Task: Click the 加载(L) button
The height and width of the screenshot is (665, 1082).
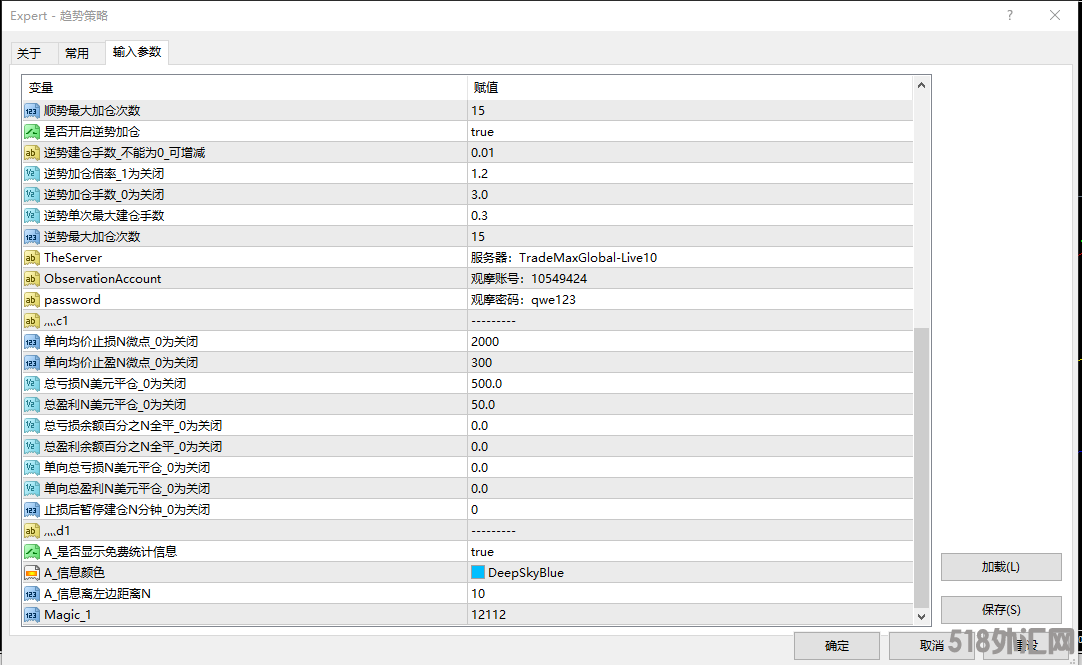Action: (1000, 567)
